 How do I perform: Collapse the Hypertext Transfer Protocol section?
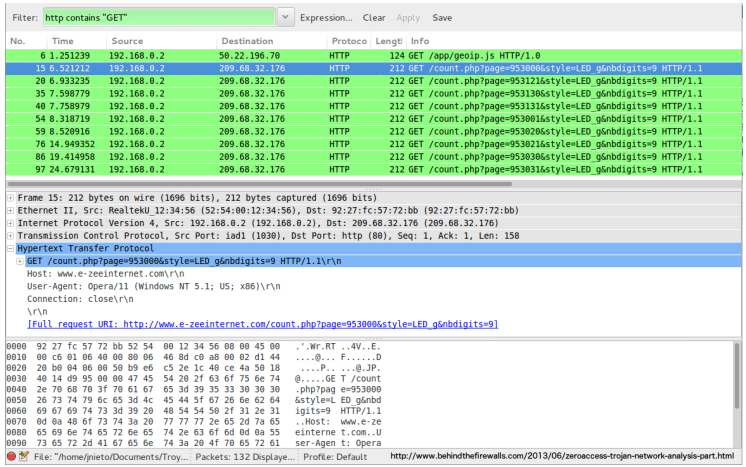click(10, 248)
